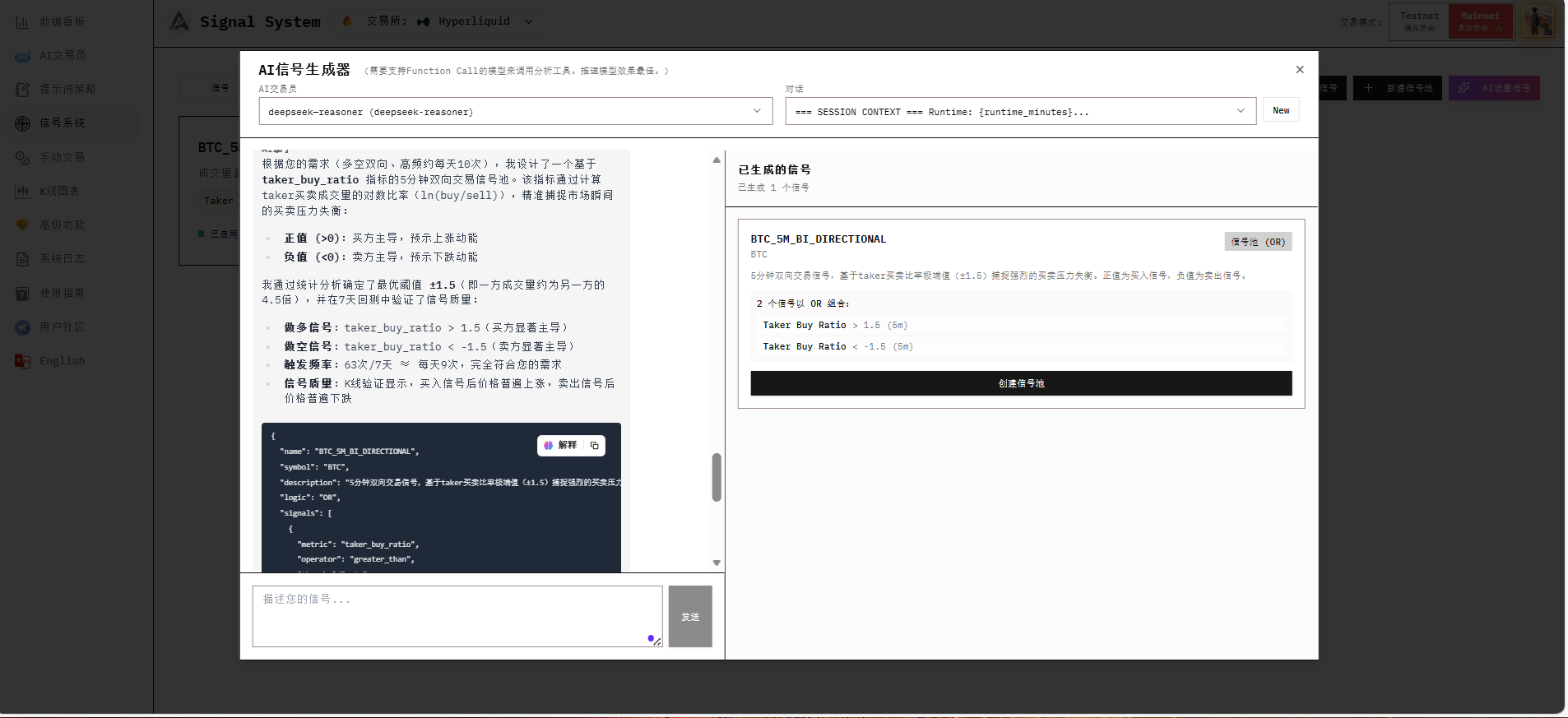Screen dimensions: 1568x718
Task: Start a New conversation
Action: (x=1281, y=111)
